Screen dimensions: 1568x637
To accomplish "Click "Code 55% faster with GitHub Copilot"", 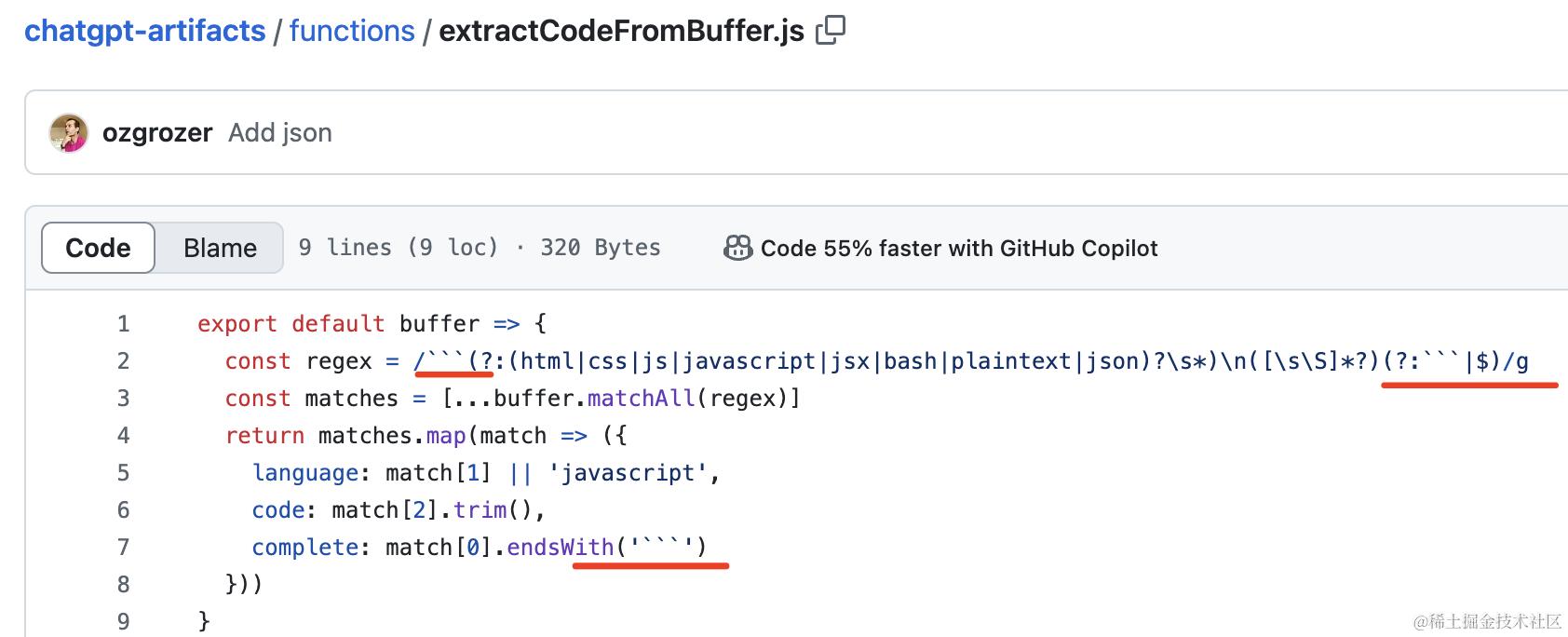I will (x=959, y=249).
